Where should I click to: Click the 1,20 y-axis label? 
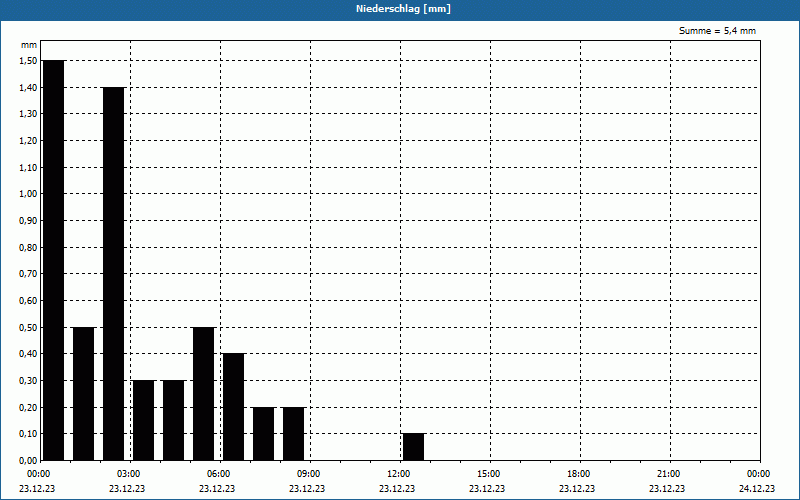[x=28, y=141]
